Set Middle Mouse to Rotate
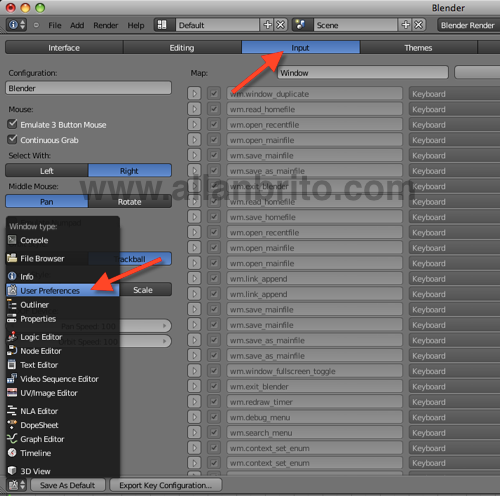Image resolution: width=500 pixels, height=496 pixels. pos(130,202)
